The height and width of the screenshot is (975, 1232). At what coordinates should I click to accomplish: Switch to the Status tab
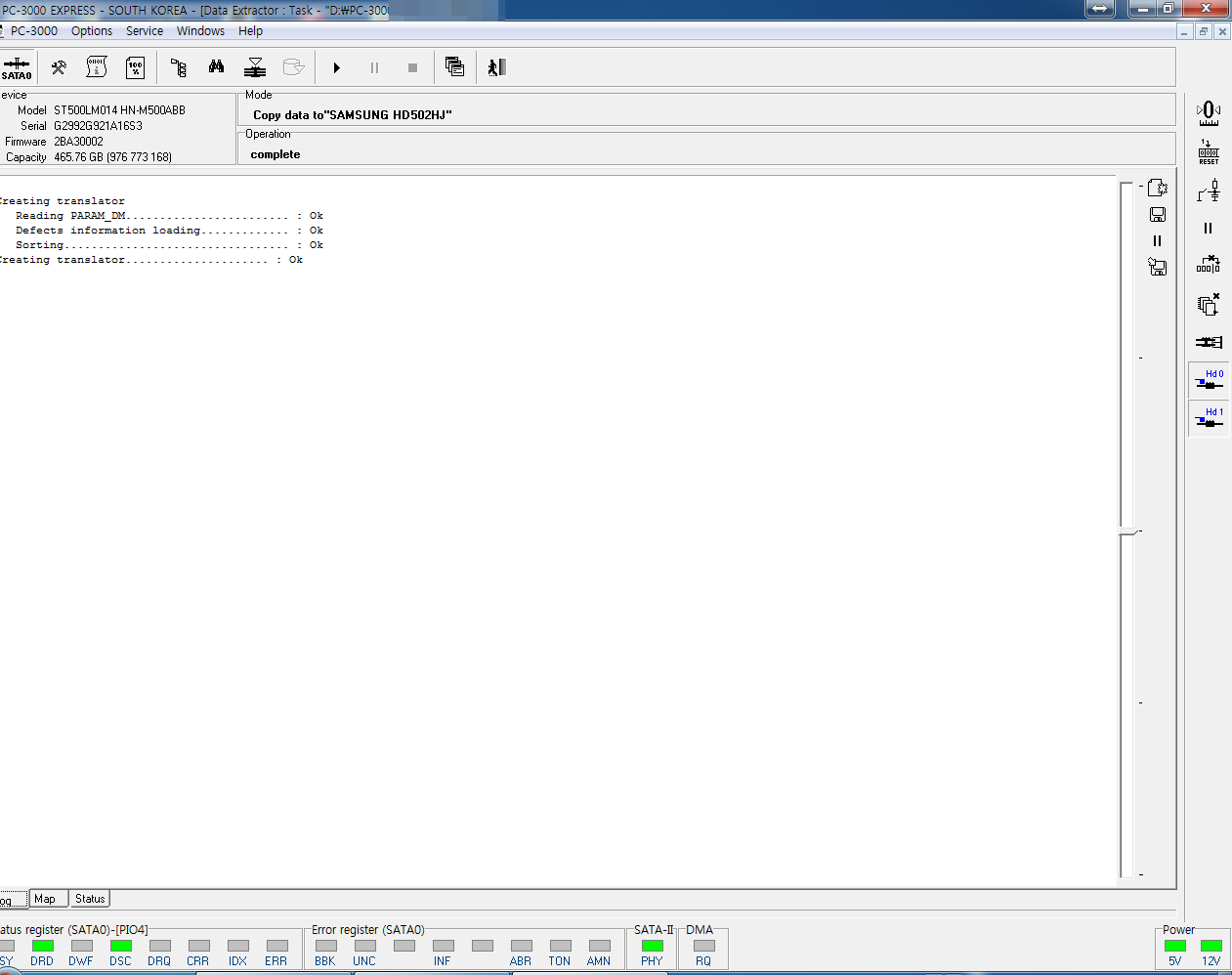[x=90, y=899]
